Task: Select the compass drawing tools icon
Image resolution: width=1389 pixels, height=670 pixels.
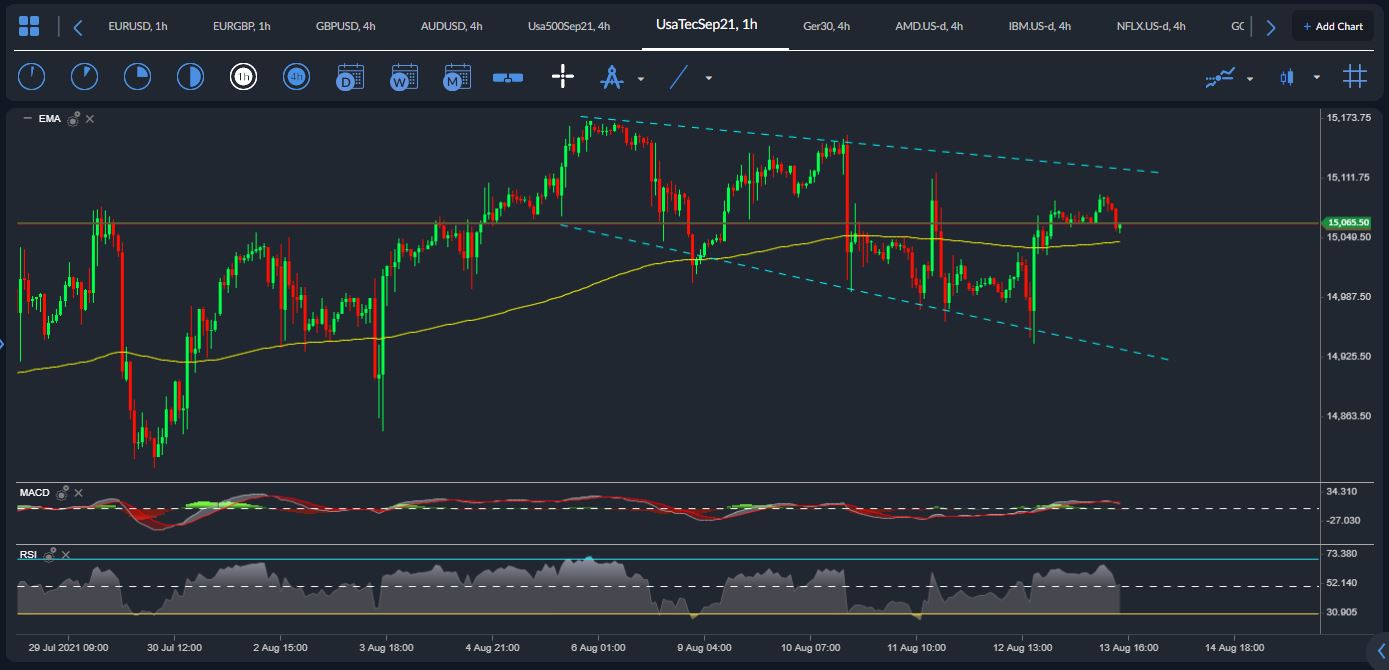Action: (611, 77)
